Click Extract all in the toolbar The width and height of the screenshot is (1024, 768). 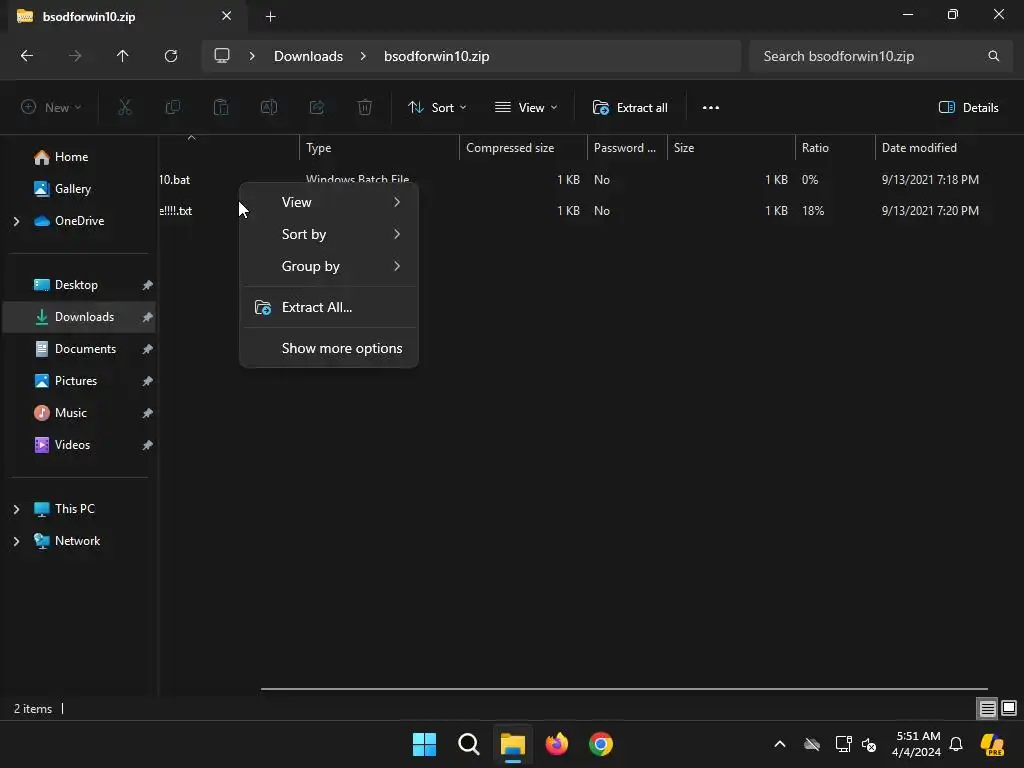(630, 108)
